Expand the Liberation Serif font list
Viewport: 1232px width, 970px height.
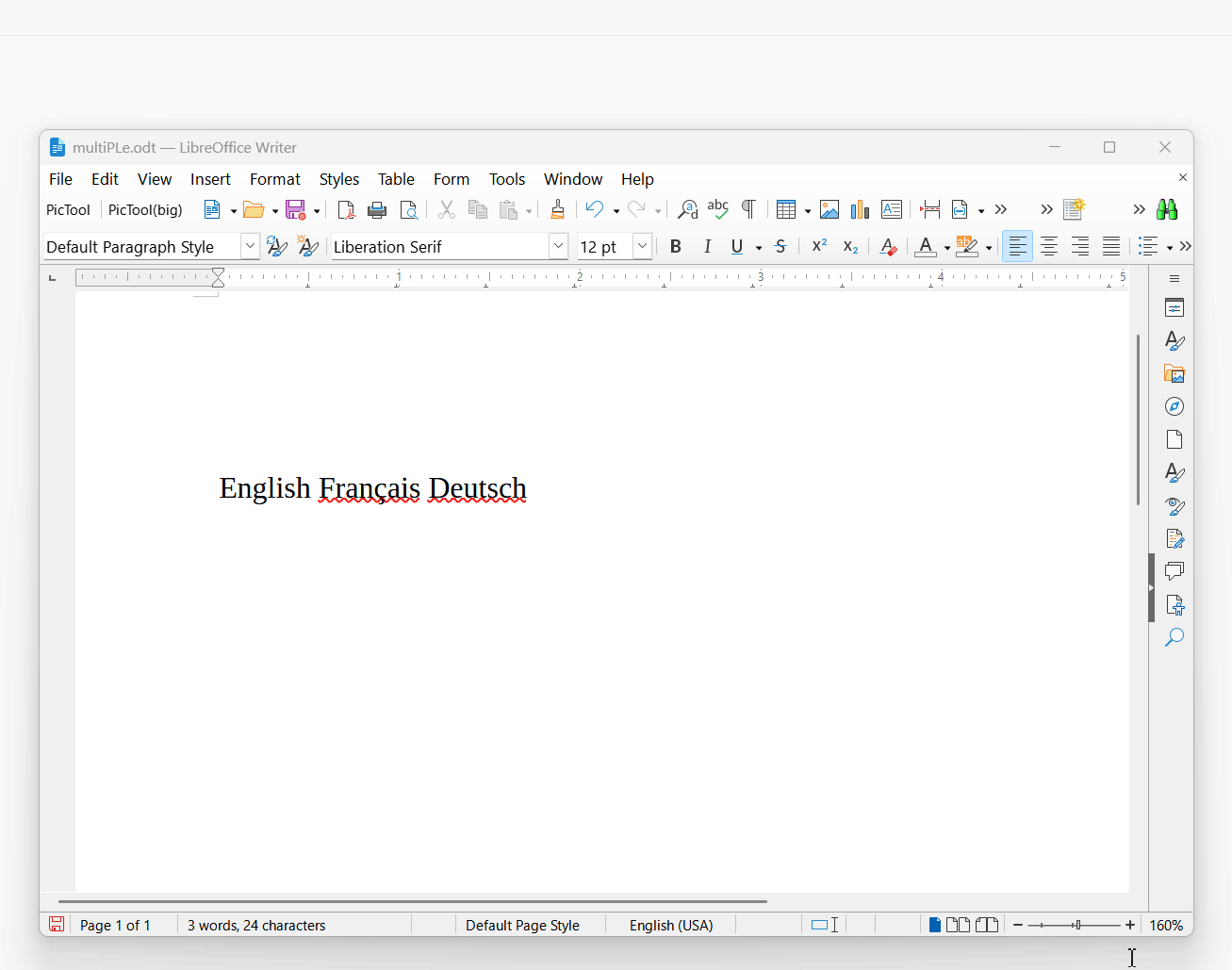click(x=558, y=246)
